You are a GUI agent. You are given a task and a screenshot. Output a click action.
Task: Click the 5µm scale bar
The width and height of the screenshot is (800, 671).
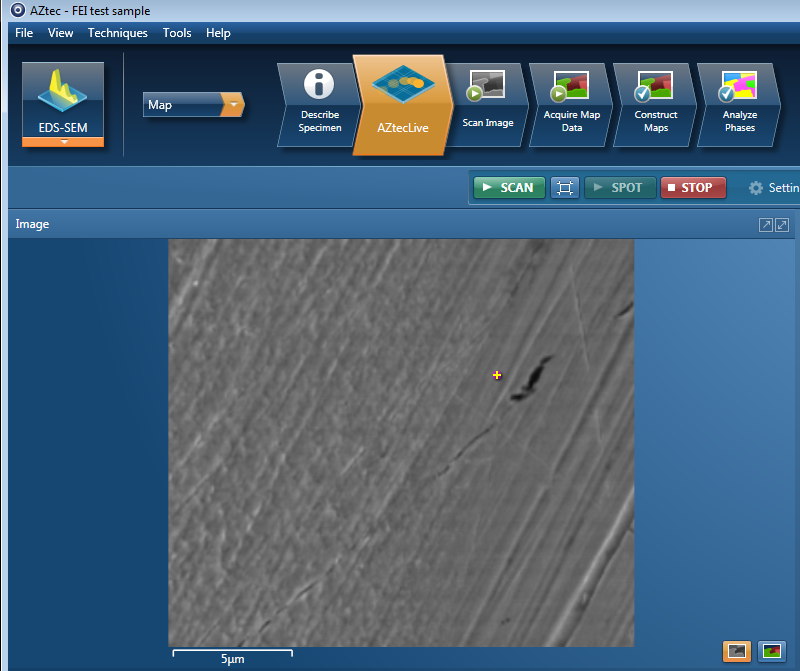233,657
